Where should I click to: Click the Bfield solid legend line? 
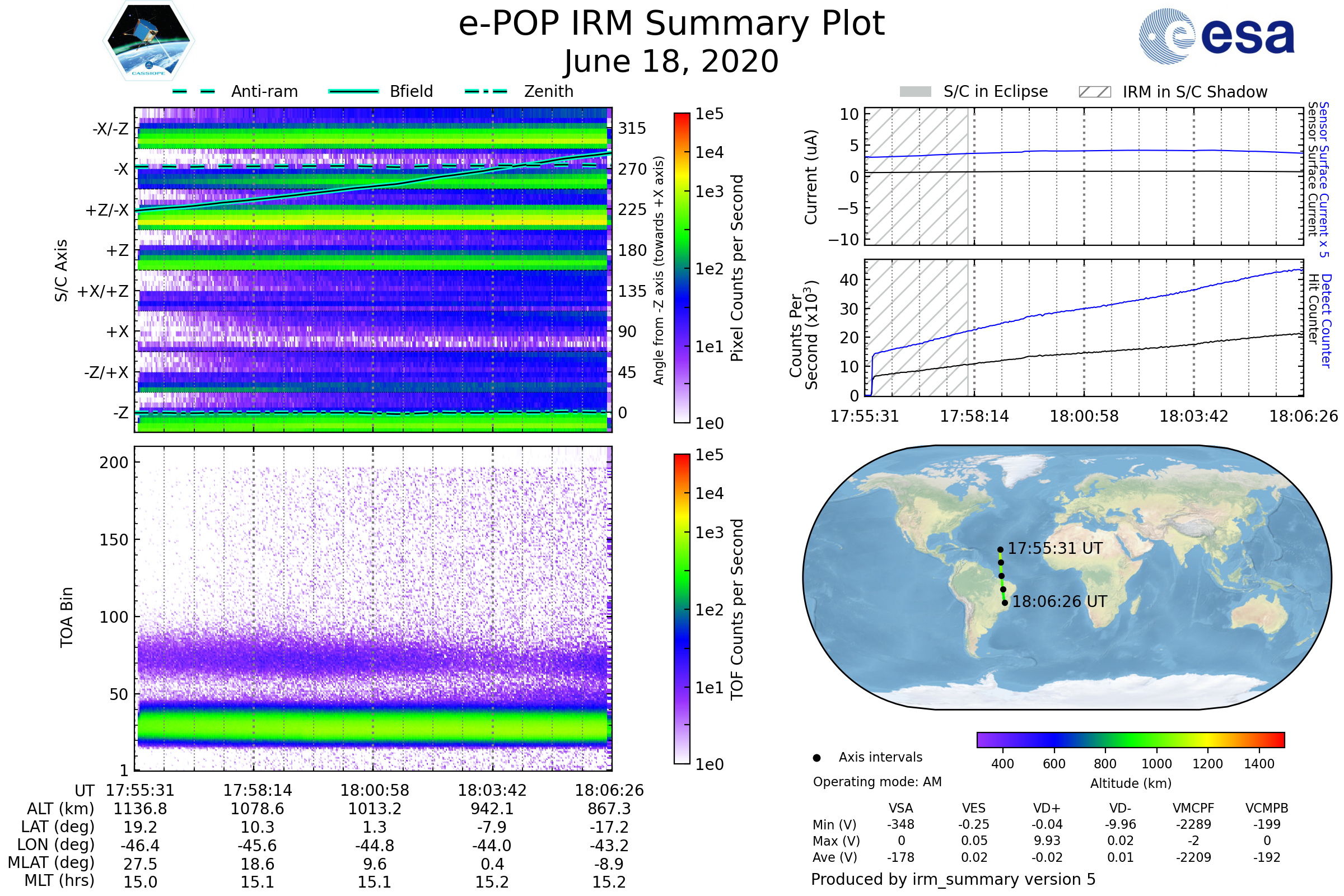(x=354, y=91)
